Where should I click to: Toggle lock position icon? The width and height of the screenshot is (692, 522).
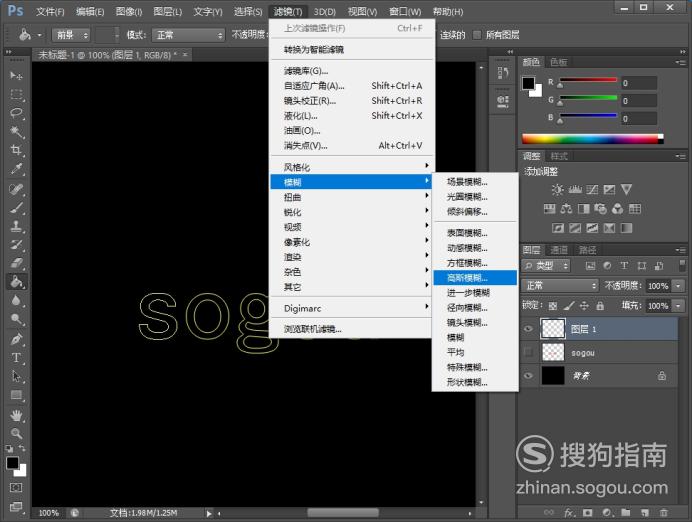(x=584, y=305)
